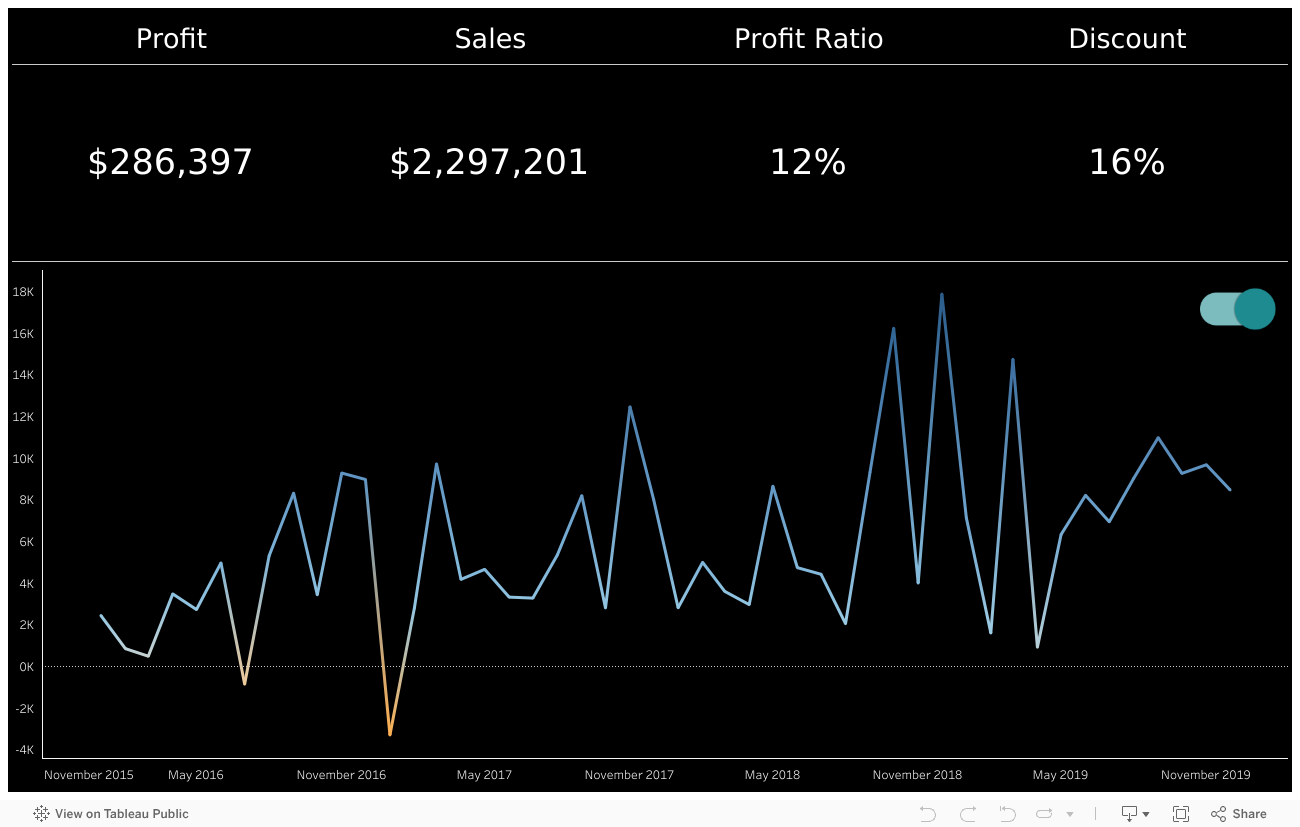Click the highest peak on line chart
The image size is (1300, 827).
pos(941,294)
